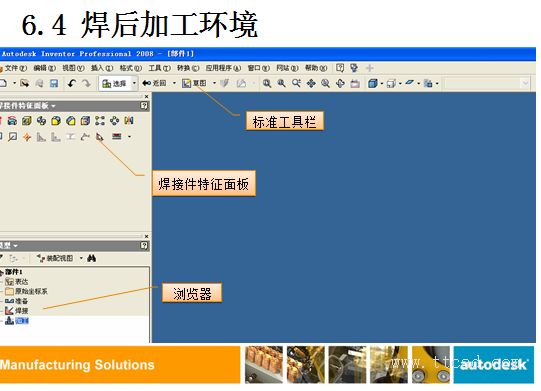Open the 插入 (Insert) menu

(x=102, y=68)
